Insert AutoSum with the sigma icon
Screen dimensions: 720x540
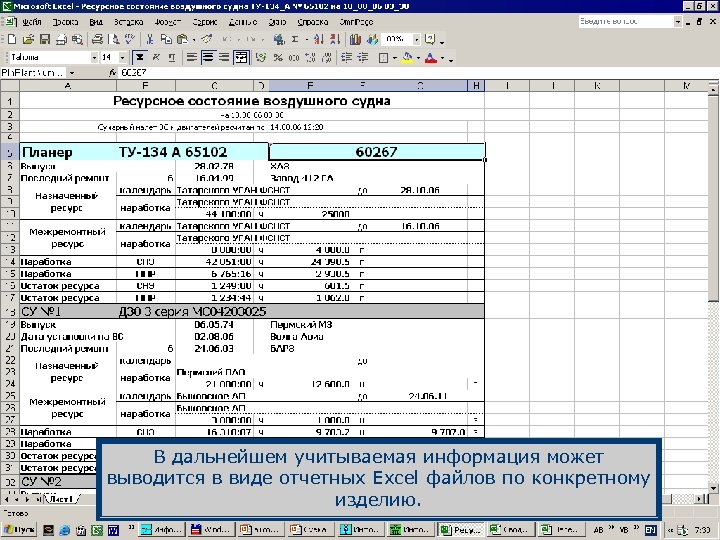point(295,40)
